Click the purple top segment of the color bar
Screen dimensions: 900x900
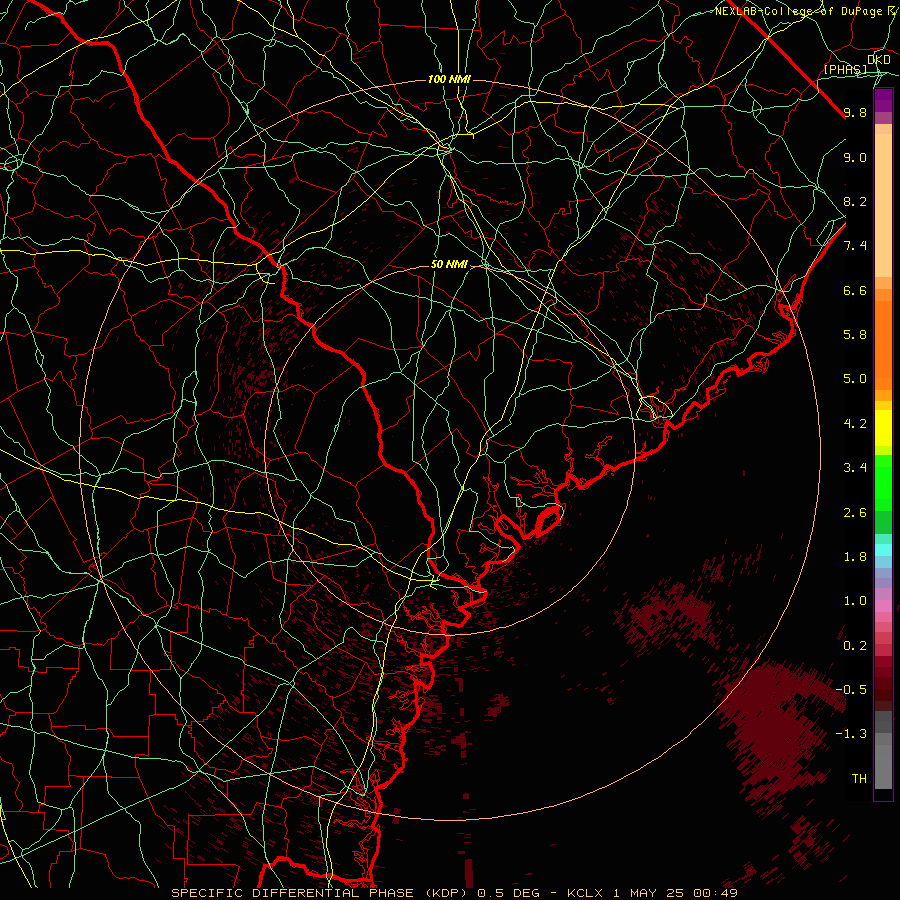(883, 101)
